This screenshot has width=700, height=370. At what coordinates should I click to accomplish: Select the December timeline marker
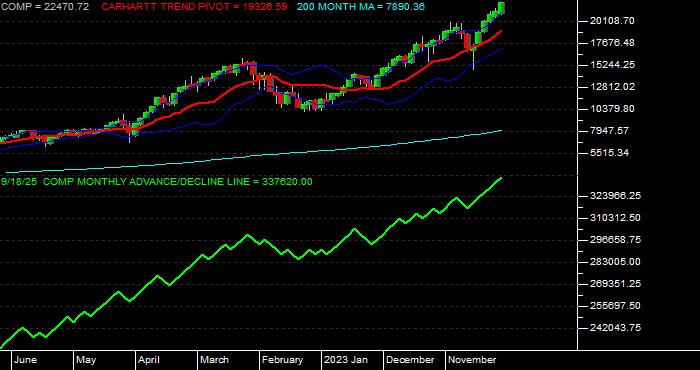410,360
